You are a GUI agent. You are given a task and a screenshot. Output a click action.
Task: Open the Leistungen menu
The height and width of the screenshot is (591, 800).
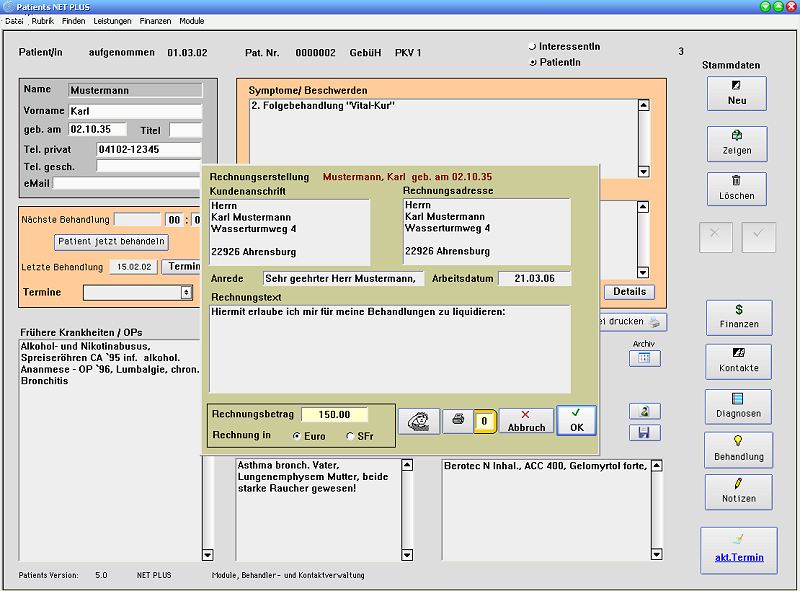click(x=112, y=21)
